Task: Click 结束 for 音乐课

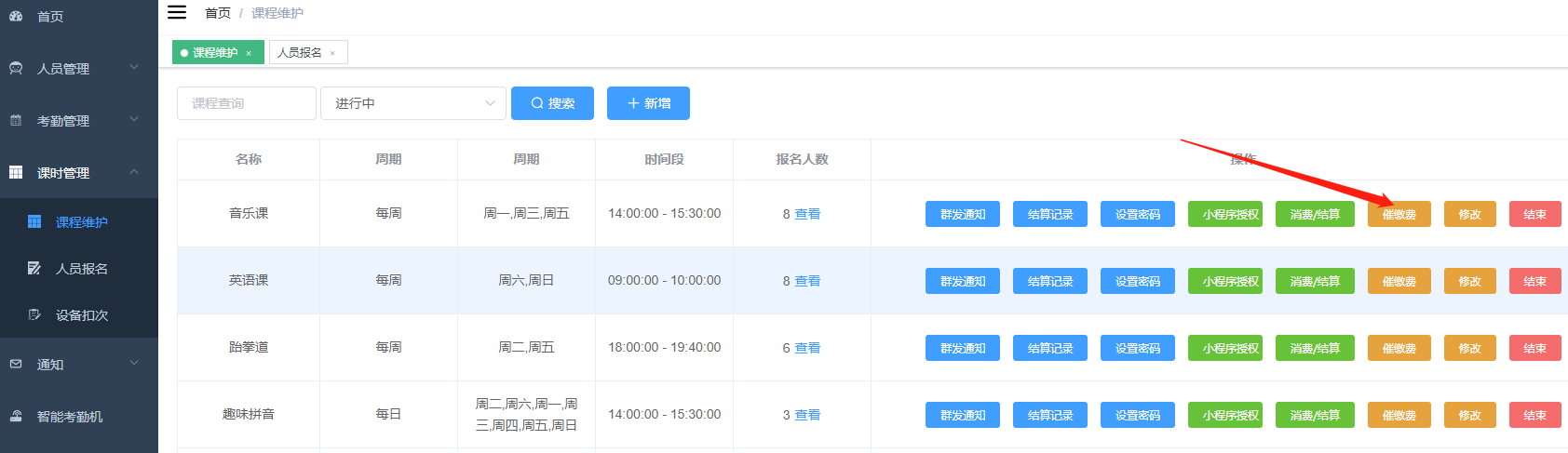Action: (1535, 214)
